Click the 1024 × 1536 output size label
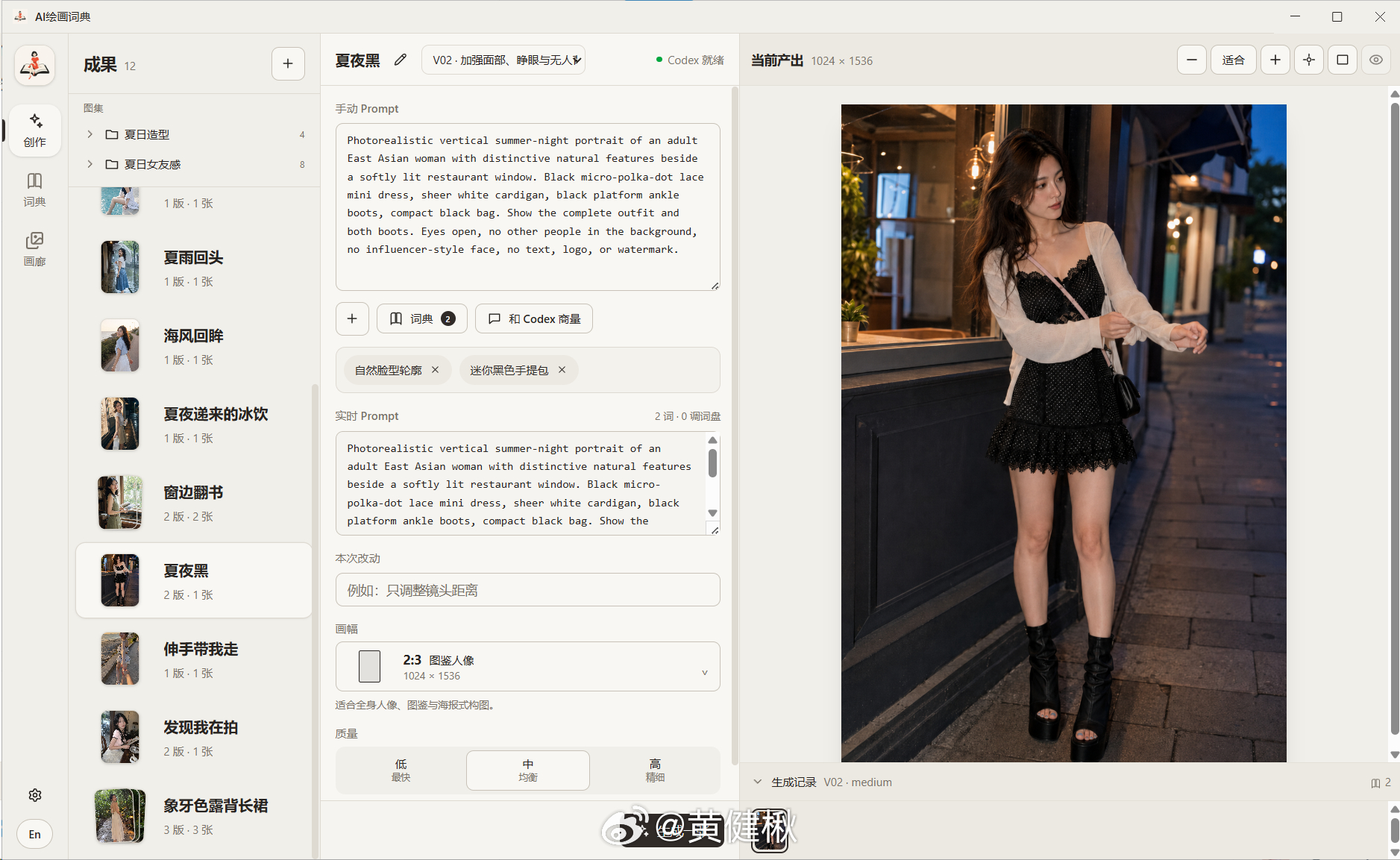 [842, 60]
